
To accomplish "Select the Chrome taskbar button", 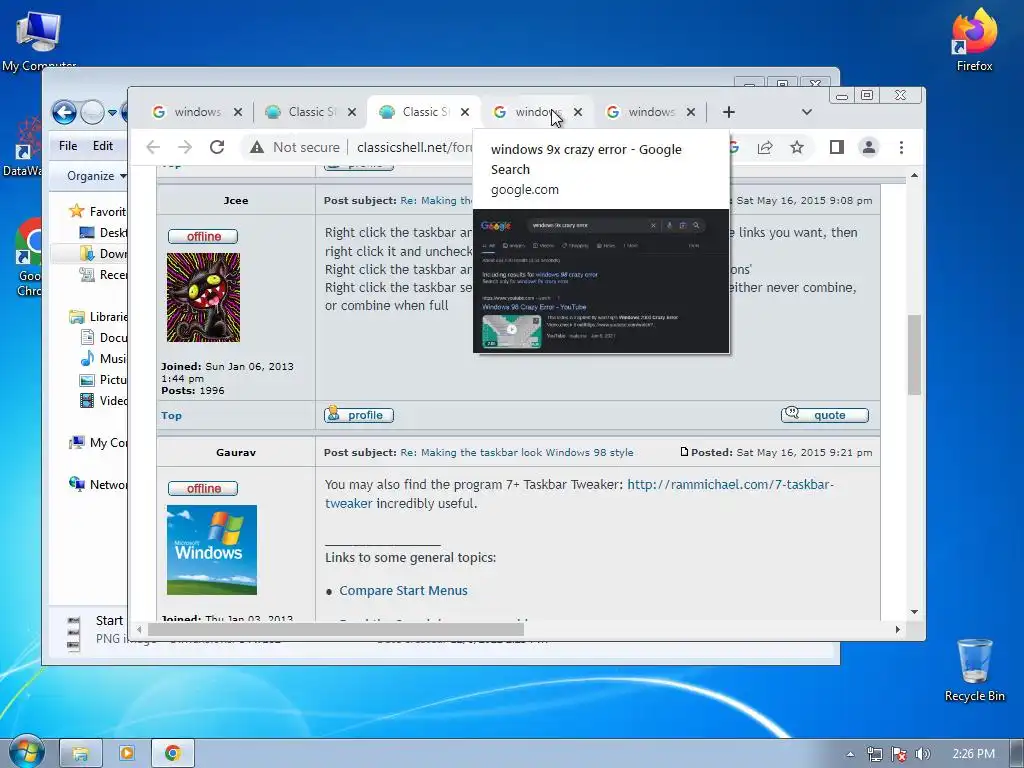I will pos(172,753).
